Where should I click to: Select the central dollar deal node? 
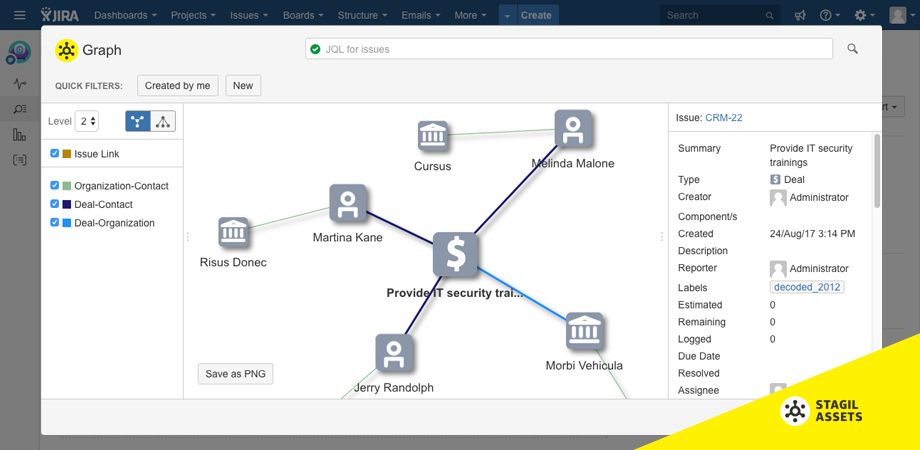455,254
